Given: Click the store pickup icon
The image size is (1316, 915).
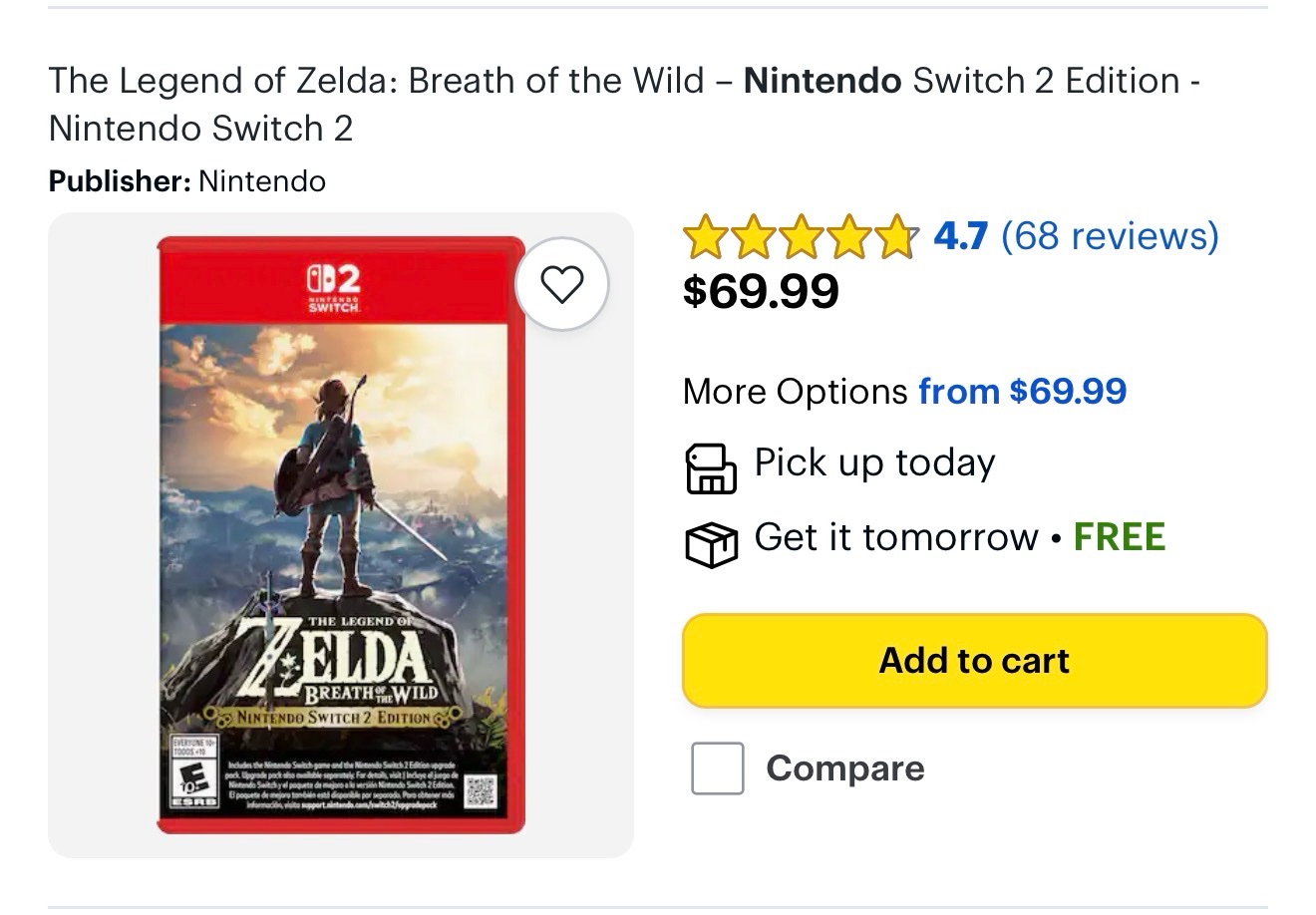Looking at the screenshot, I should coord(710,468).
